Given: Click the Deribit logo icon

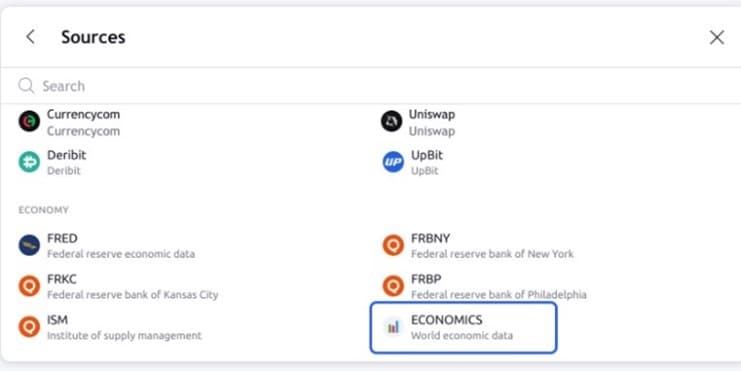Looking at the screenshot, I should click(29, 162).
